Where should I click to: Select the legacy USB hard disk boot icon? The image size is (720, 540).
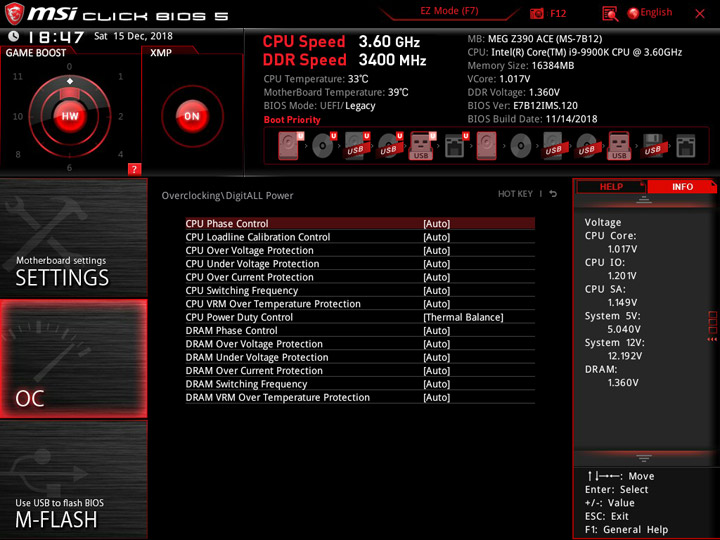(554, 146)
